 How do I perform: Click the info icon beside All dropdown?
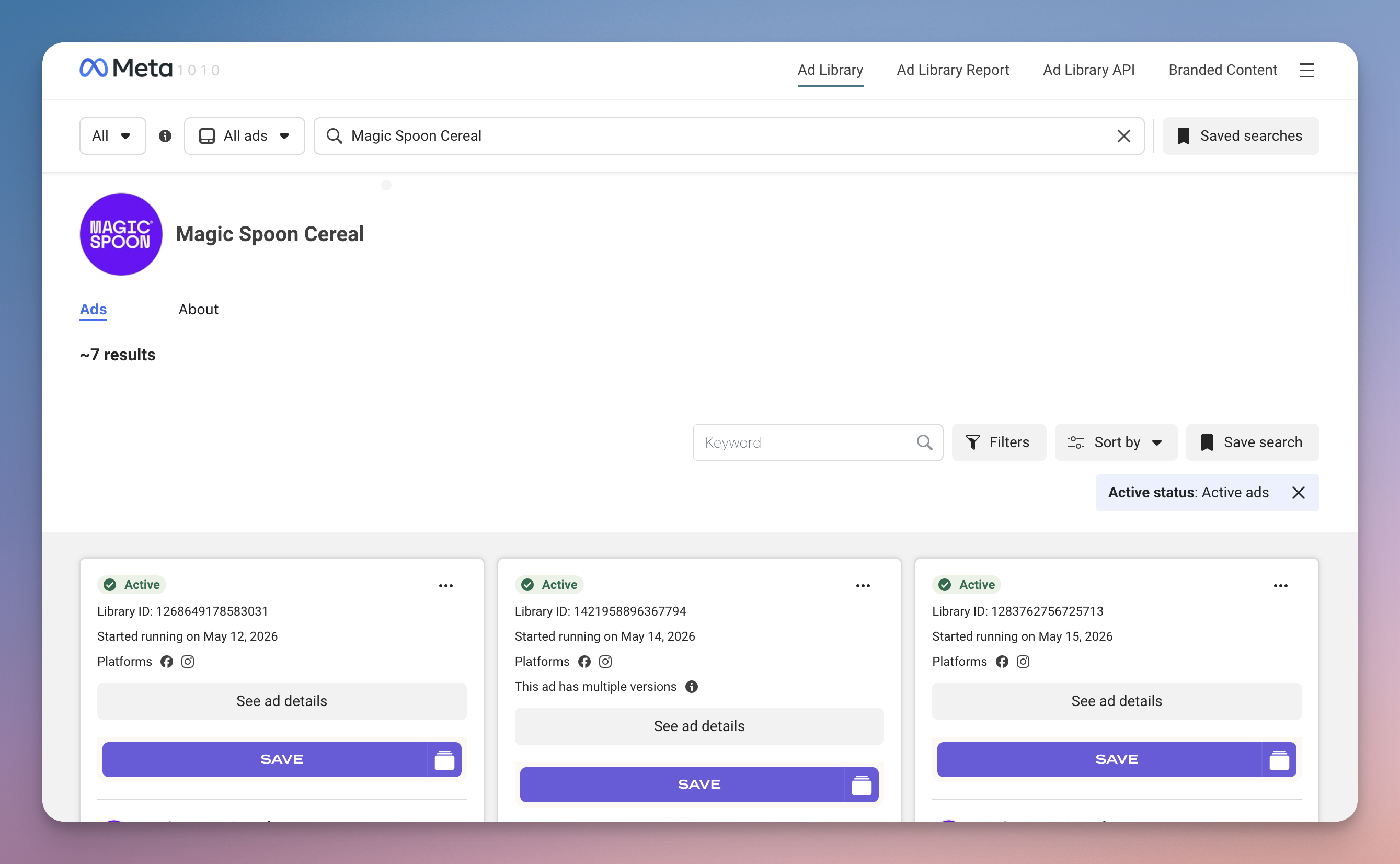click(165, 136)
